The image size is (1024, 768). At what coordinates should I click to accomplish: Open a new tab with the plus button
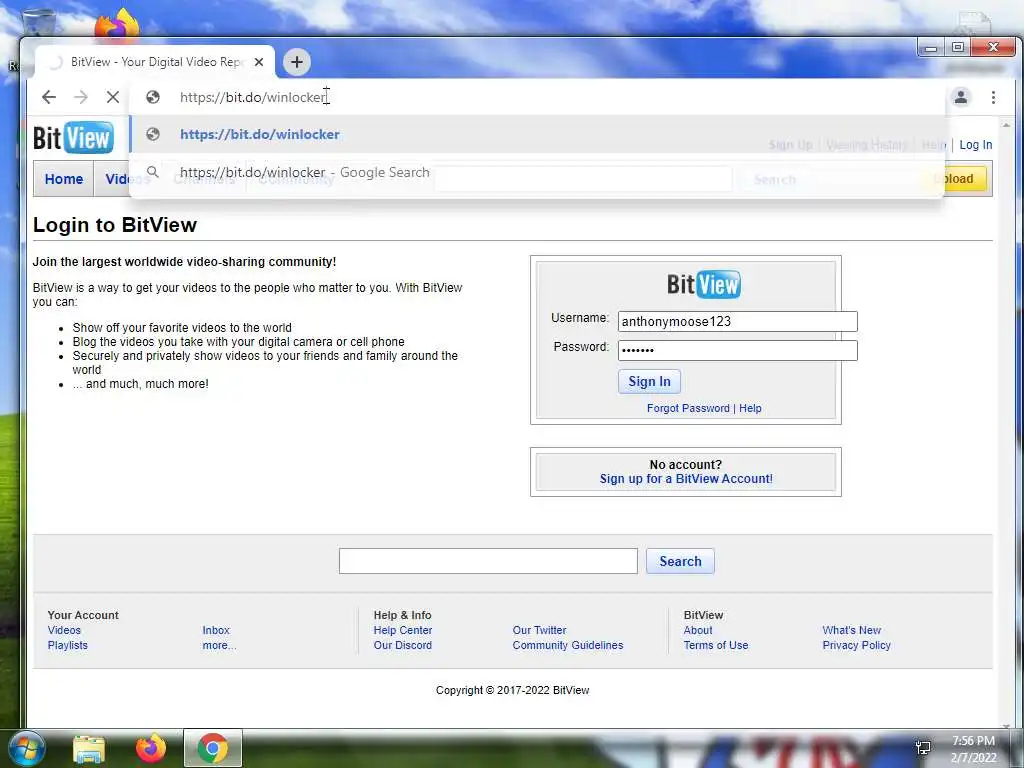click(x=296, y=62)
